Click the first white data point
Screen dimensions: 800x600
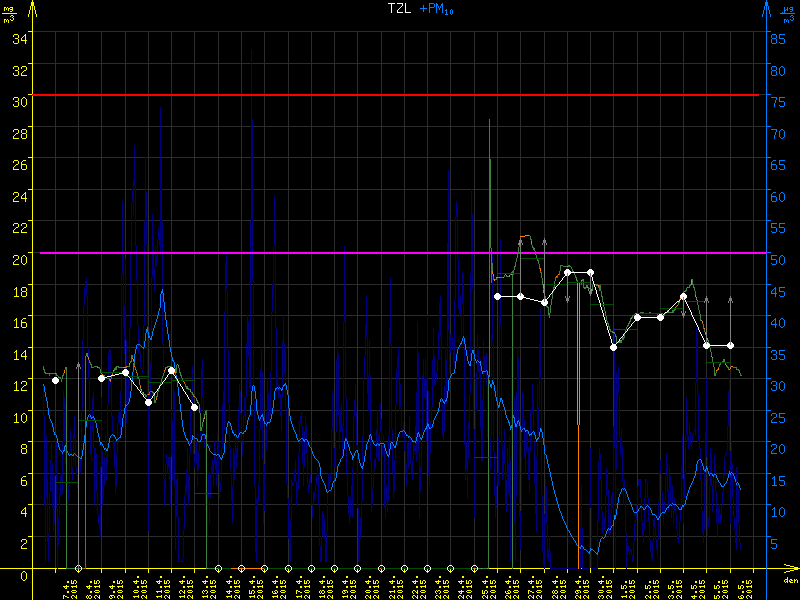tap(55, 380)
